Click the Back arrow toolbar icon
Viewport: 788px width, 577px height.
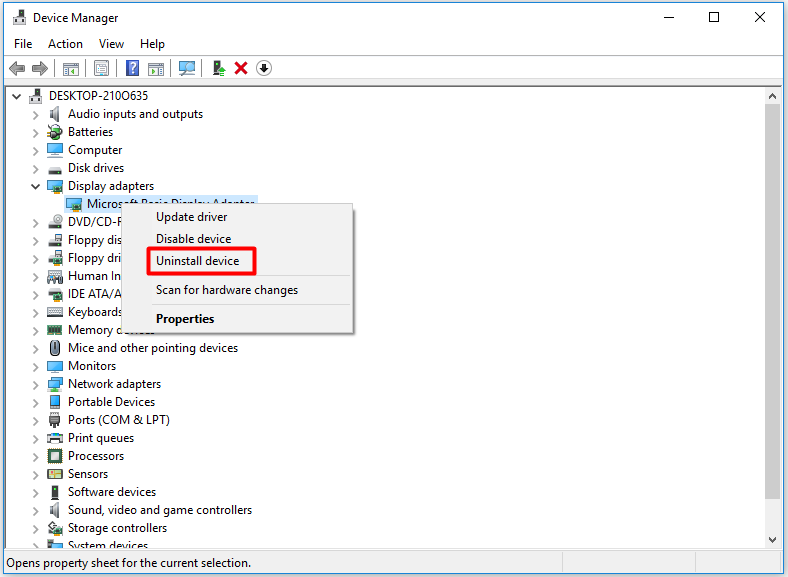(x=17, y=68)
